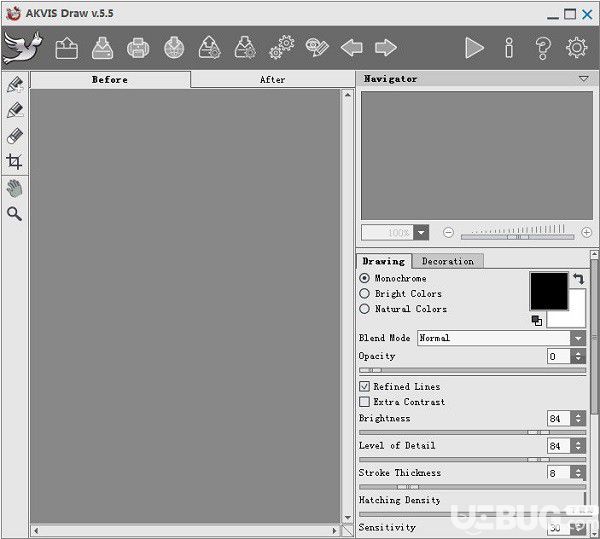This screenshot has height=539, width=600.
Task: Zoom in with the plus button
Action: 586,232
